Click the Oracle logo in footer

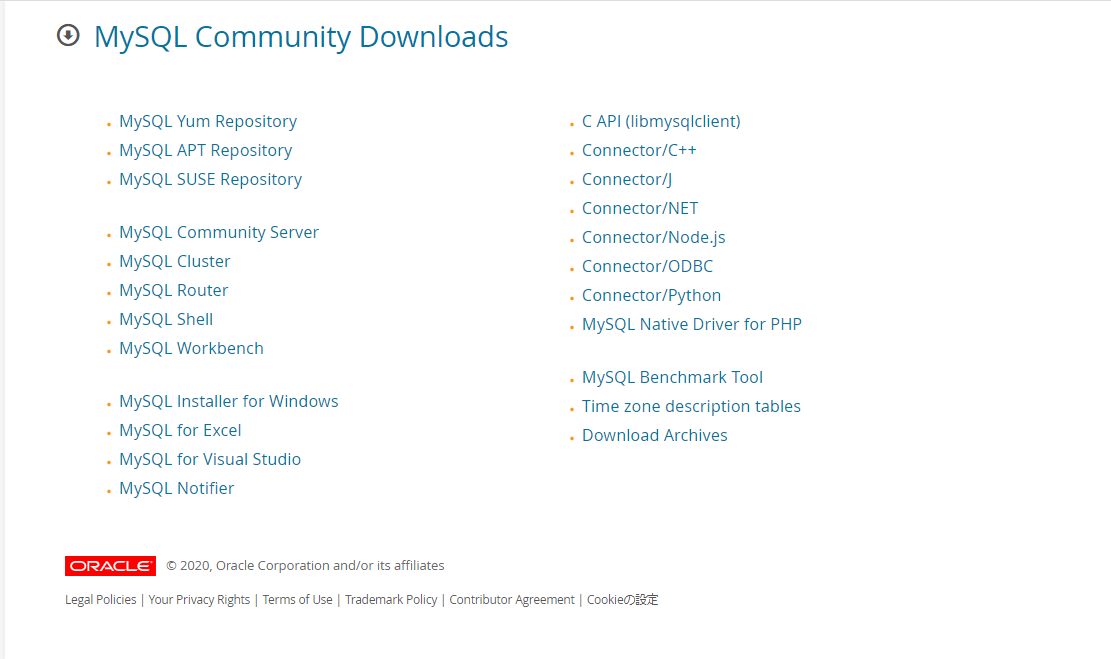coord(110,566)
